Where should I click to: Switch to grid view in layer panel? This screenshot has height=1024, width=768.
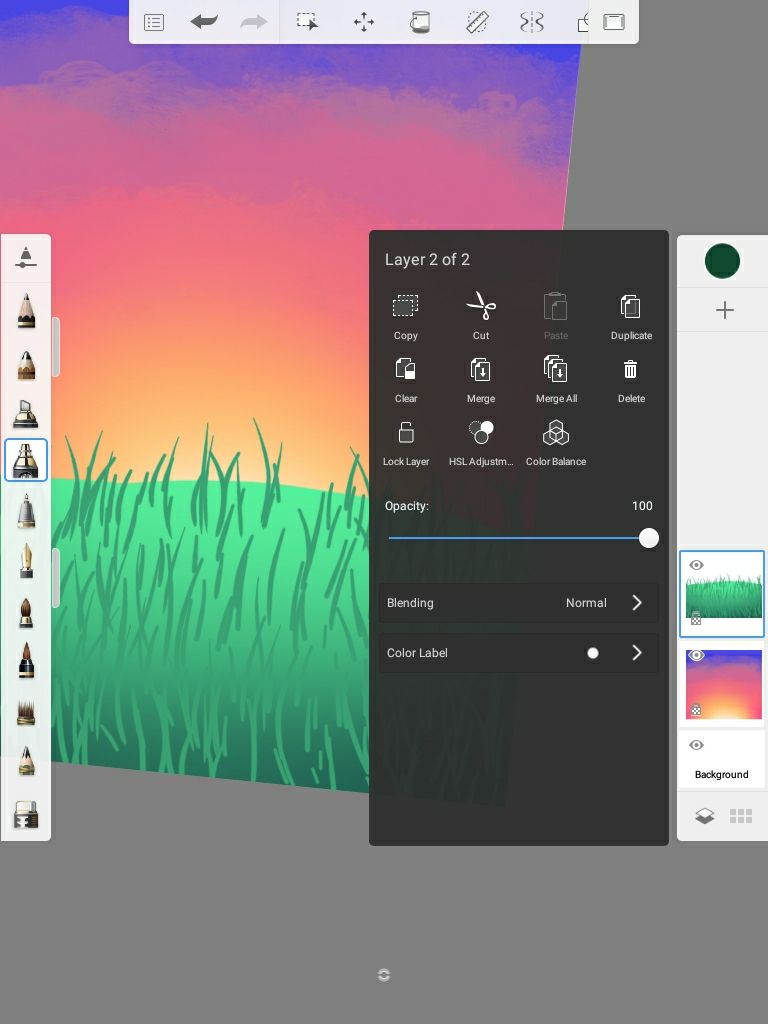pyautogui.click(x=741, y=816)
